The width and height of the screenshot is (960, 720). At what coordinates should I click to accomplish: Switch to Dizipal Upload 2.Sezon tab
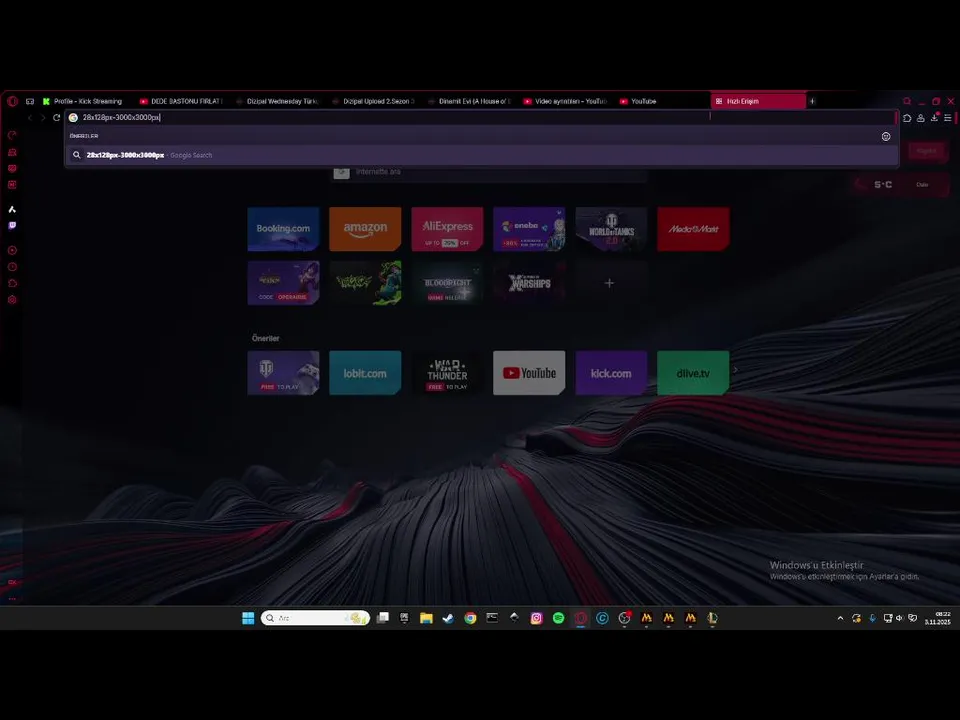[374, 102]
